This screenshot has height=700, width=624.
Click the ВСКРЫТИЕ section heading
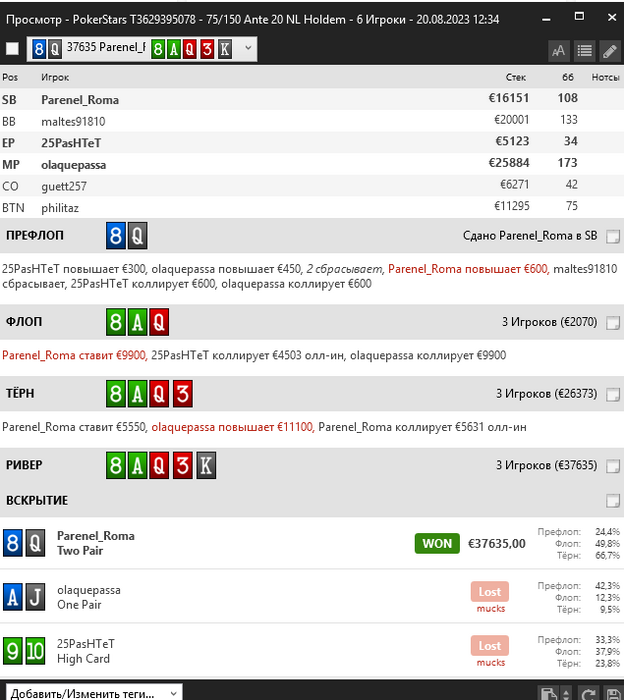point(37,501)
